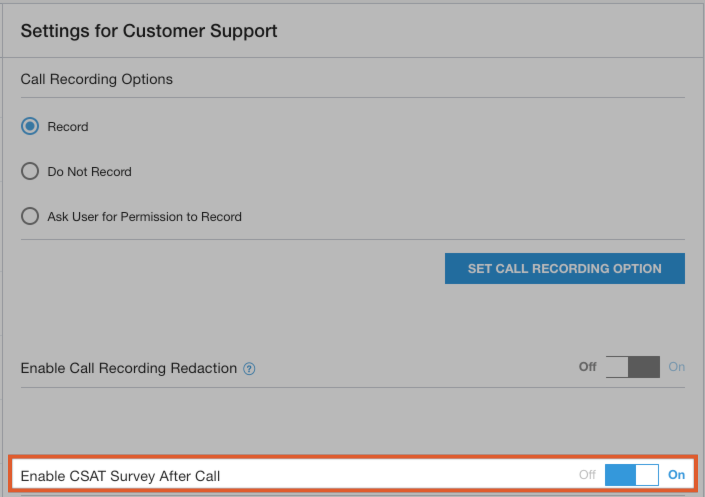This screenshot has height=497, width=705.
Task: Click the 'Record' option label text
Action: point(68,127)
